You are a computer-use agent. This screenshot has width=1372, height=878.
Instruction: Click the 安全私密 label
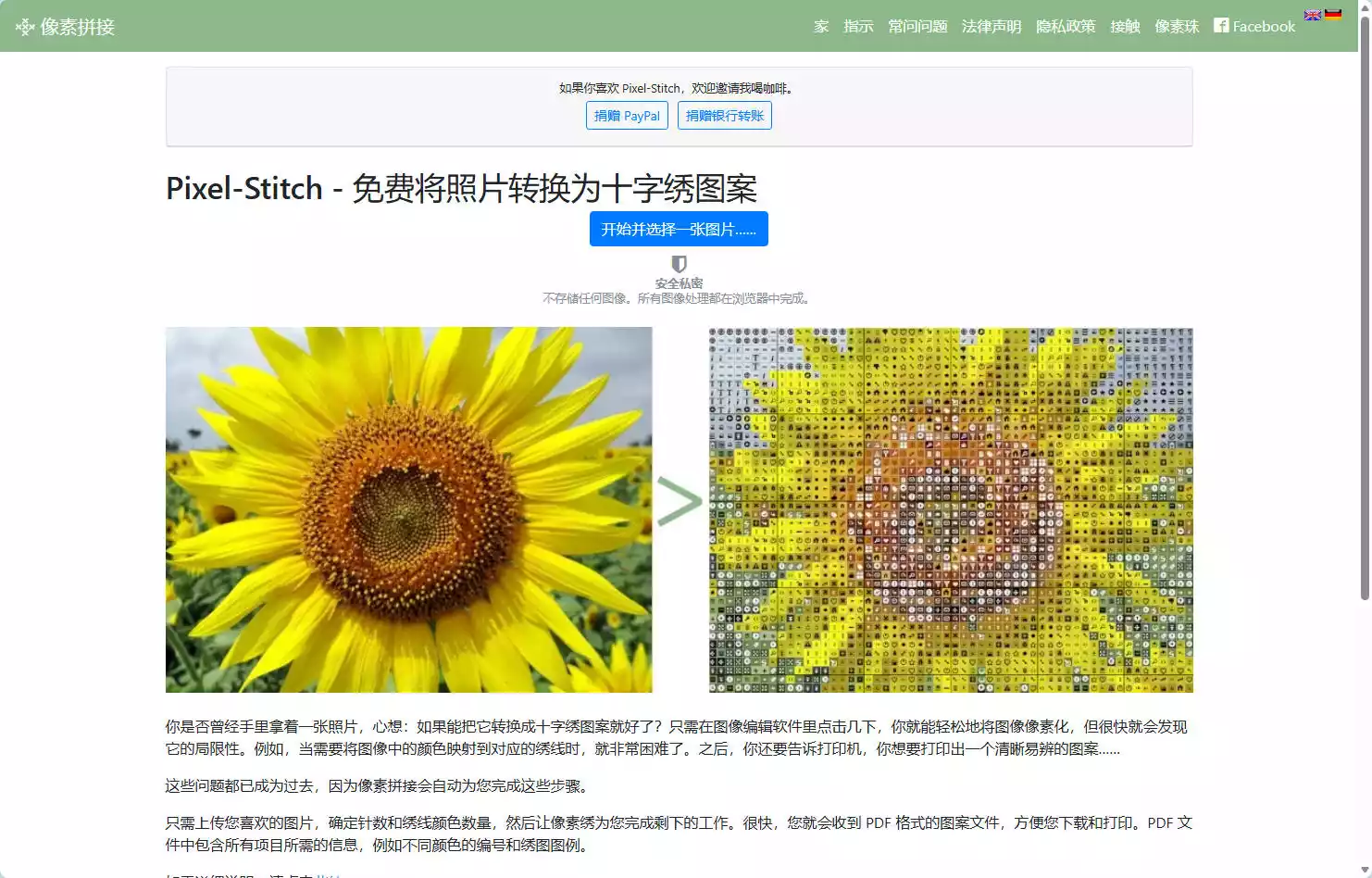point(679,283)
